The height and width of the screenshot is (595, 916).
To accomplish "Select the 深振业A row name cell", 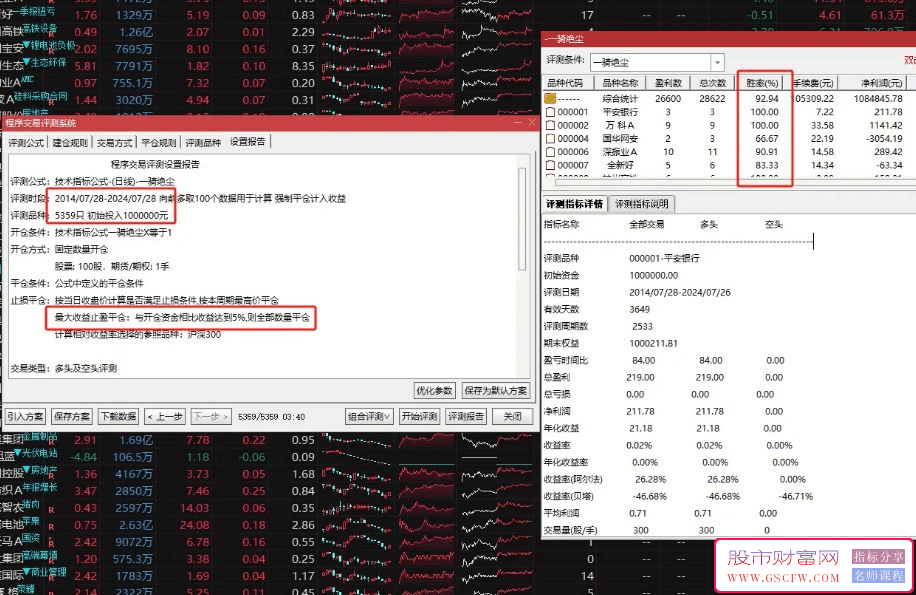I will point(620,152).
